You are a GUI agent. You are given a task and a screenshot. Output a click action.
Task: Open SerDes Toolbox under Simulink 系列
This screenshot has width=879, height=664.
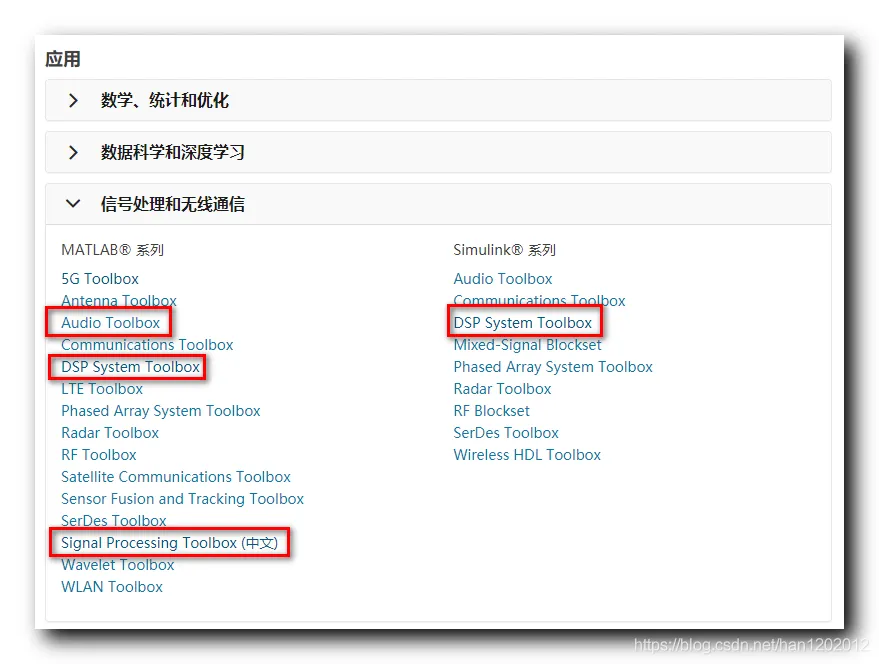coord(506,433)
